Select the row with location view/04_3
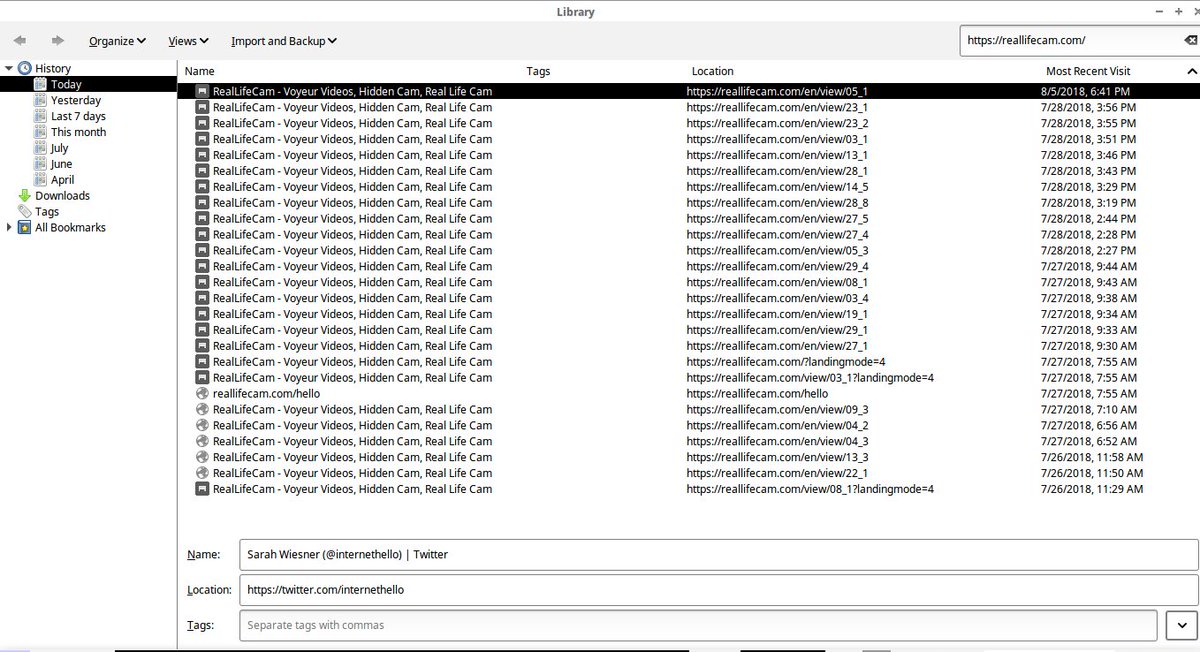The width and height of the screenshot is (1200, 652). point(688,441)
